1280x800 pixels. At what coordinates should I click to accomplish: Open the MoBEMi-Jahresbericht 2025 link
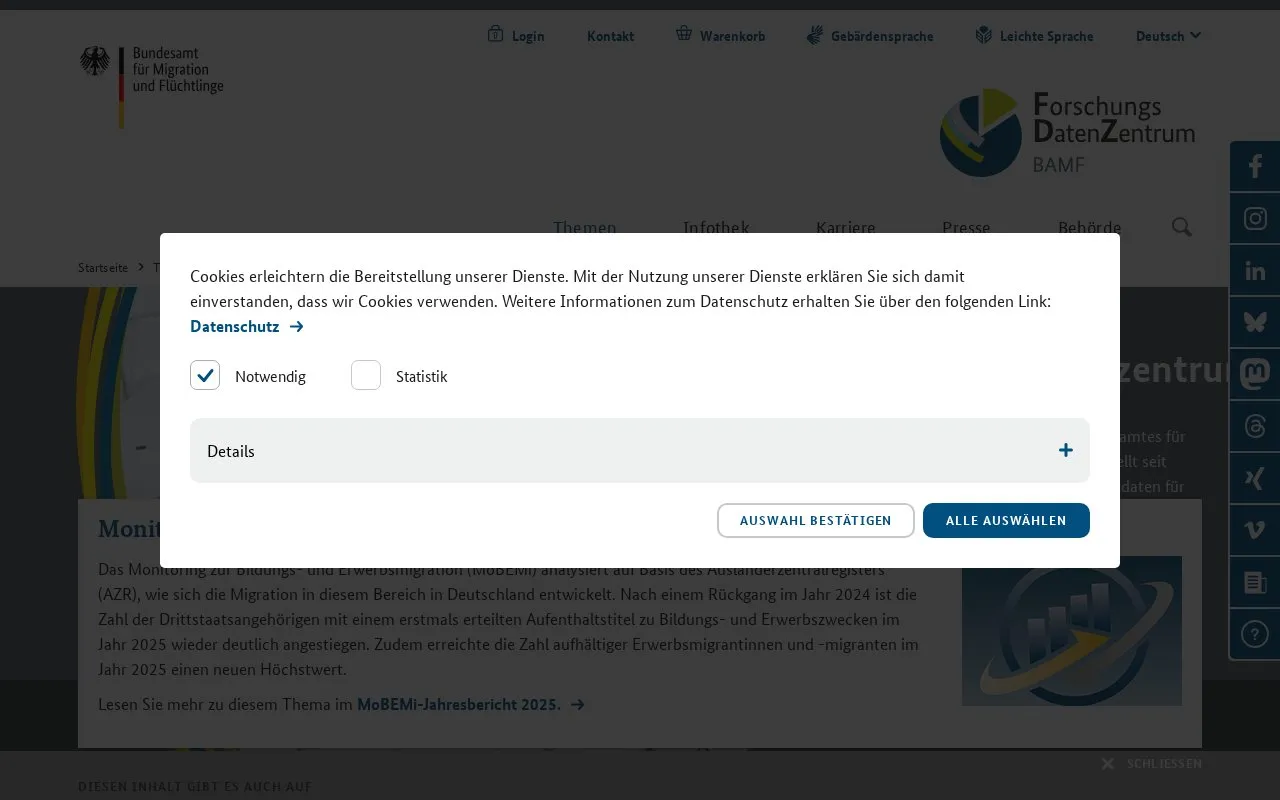[x=471, y=704]
